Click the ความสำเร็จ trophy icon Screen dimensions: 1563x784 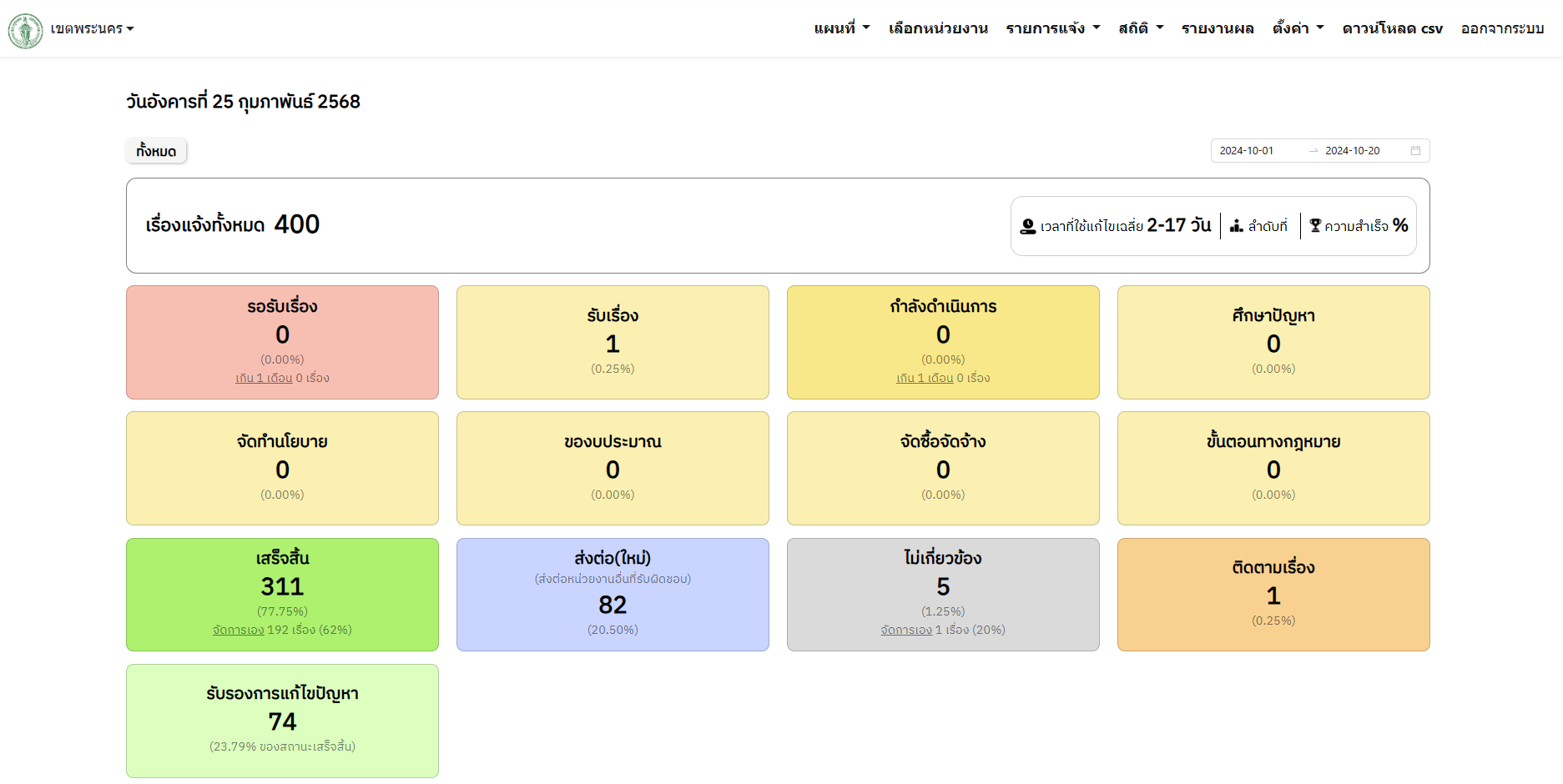coord(1315,225)
